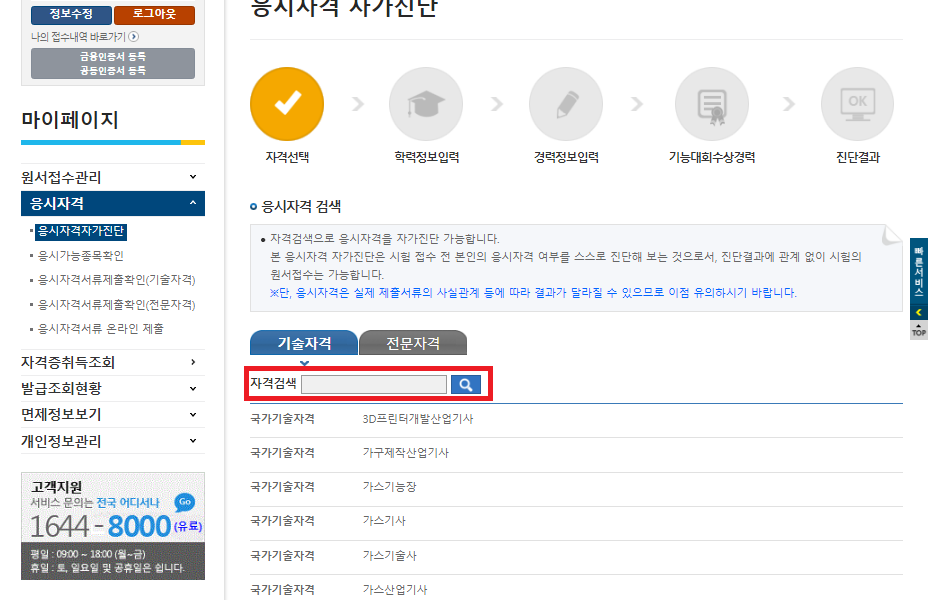Click inside the 자격검색 search field

tap(374, 384)
